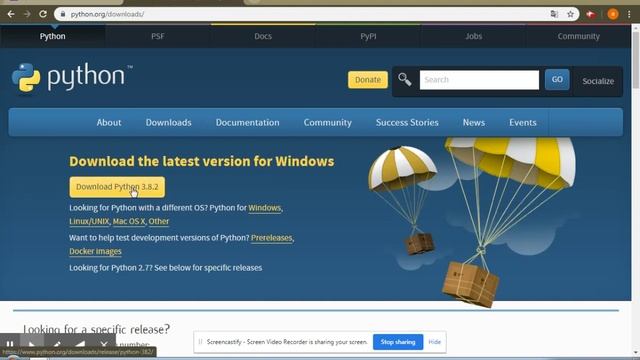Click Download Python 3.8.2 button
This screenshot has width=640, height=360.
117,187
